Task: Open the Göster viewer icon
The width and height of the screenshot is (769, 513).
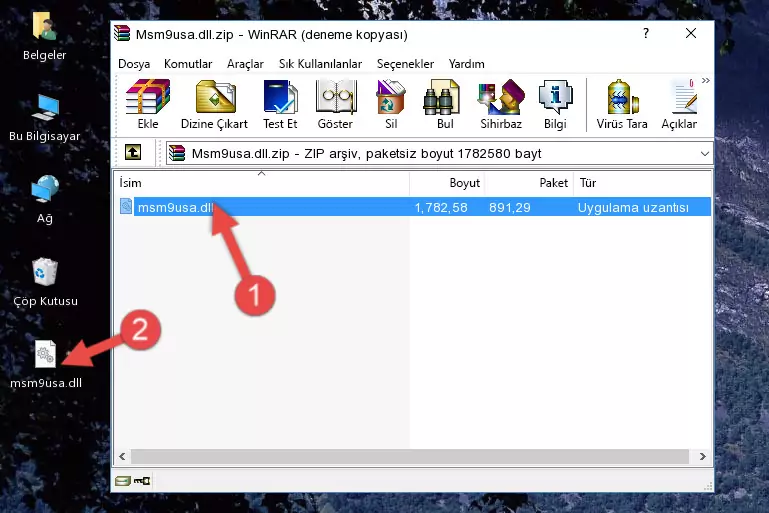Action: (x=335, y=104)
